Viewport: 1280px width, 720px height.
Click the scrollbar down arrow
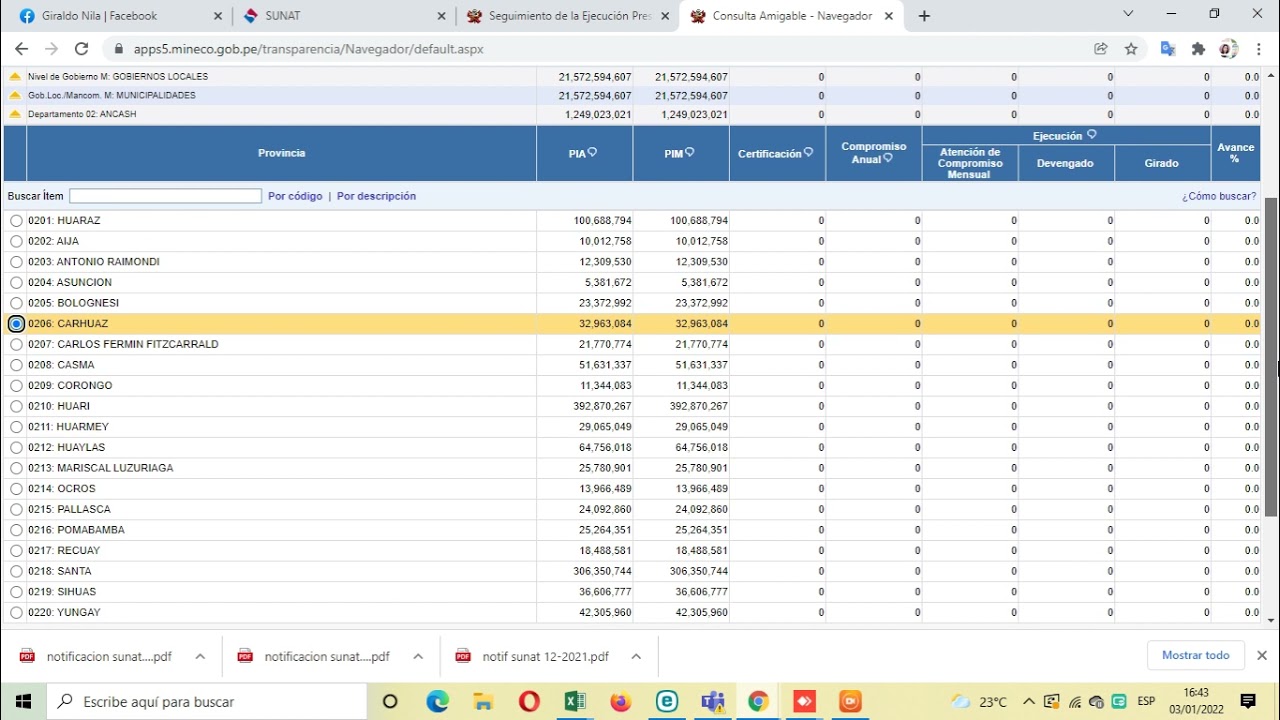[x=1271, y=621]
